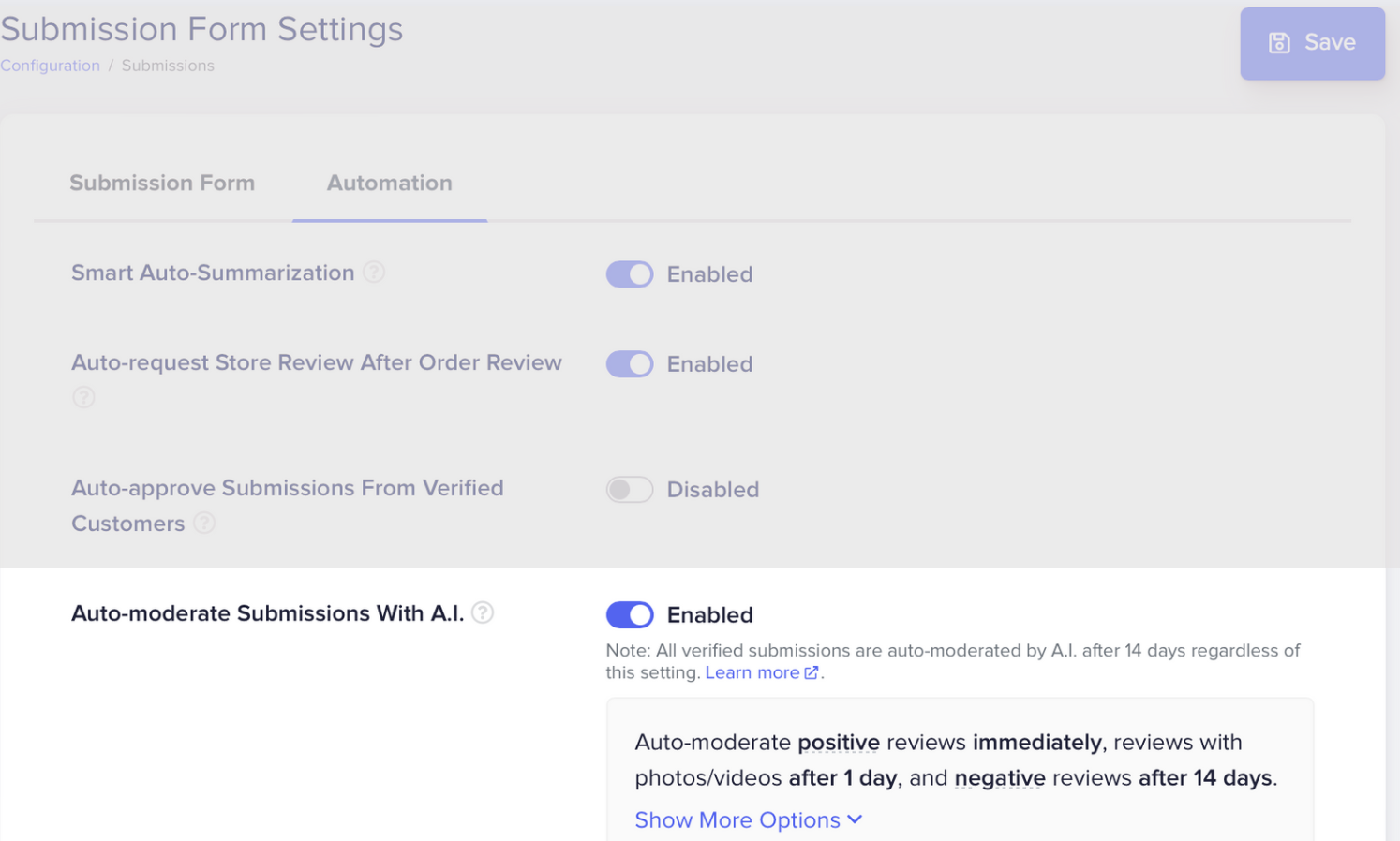
Task: Click the Submissions breadcrumb item
Action: point(168,65)
